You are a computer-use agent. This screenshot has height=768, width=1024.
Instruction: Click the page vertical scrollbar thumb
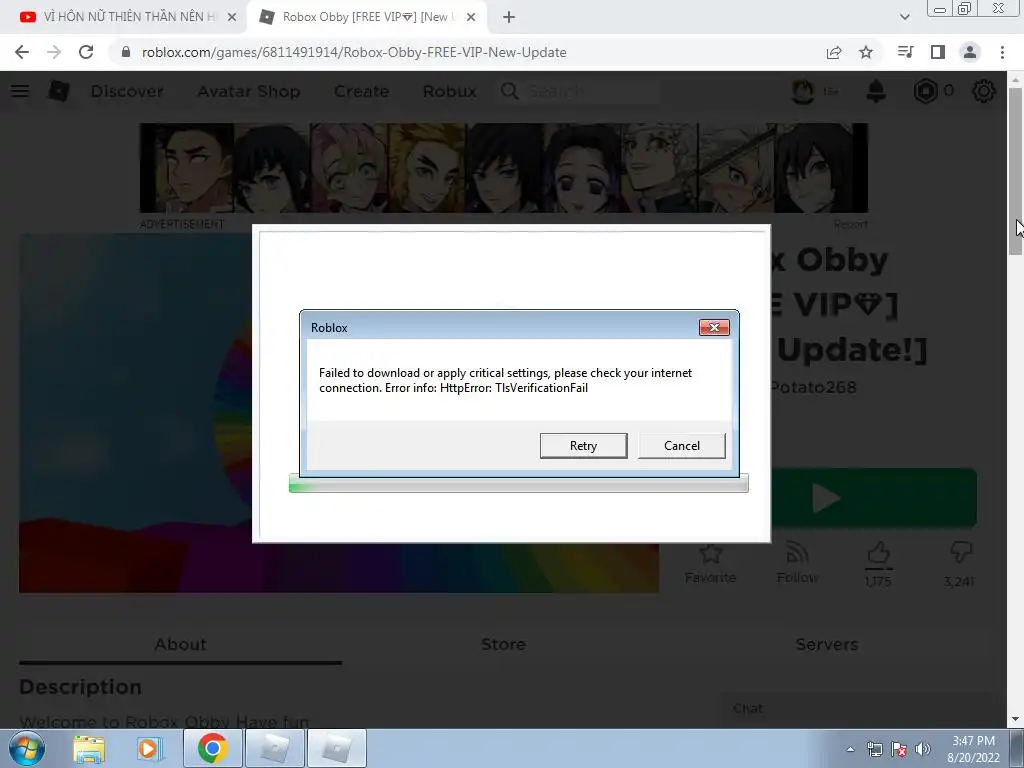(1015, 172)
